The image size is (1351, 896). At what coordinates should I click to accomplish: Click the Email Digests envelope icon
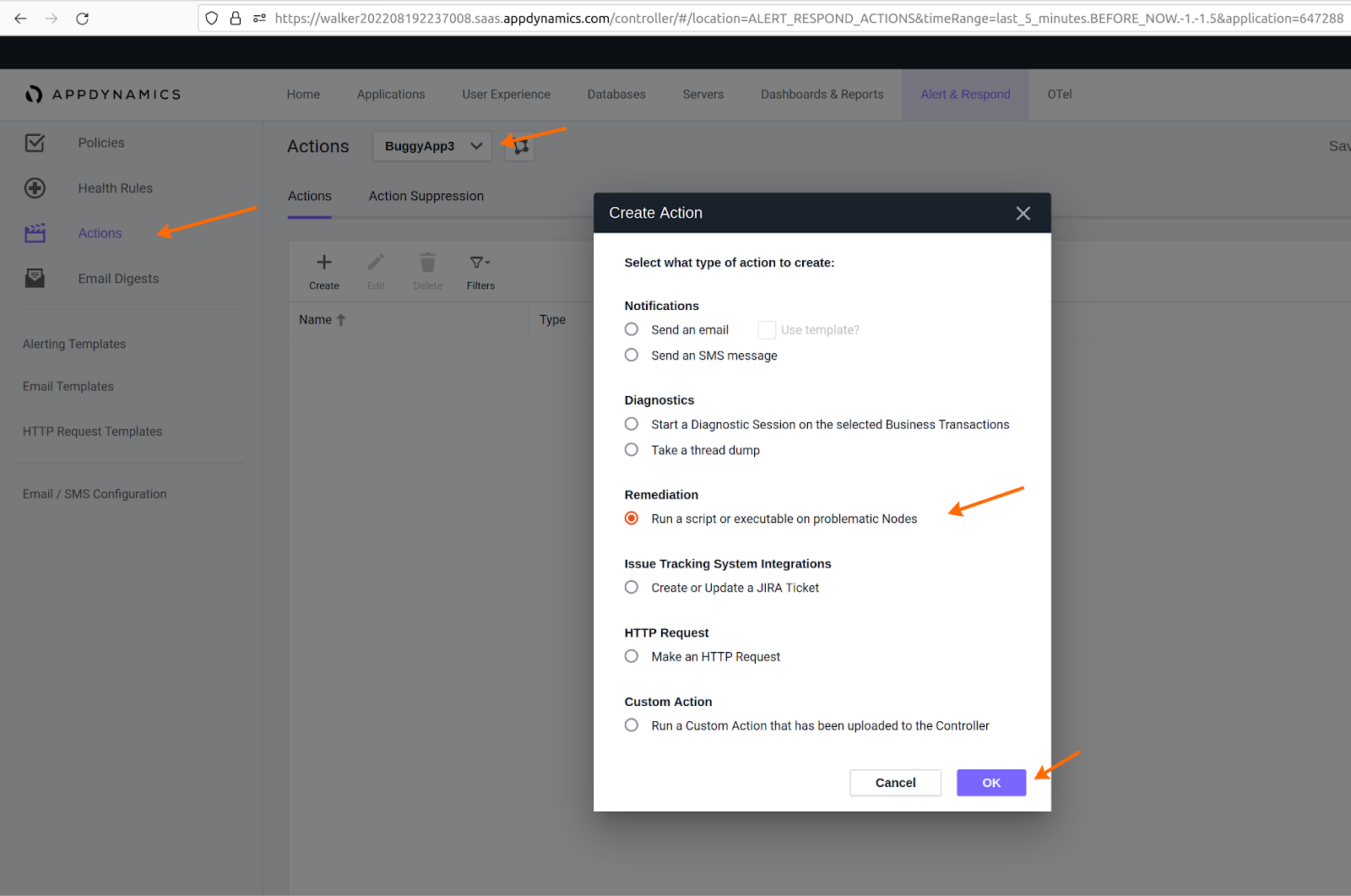[35, 278]
